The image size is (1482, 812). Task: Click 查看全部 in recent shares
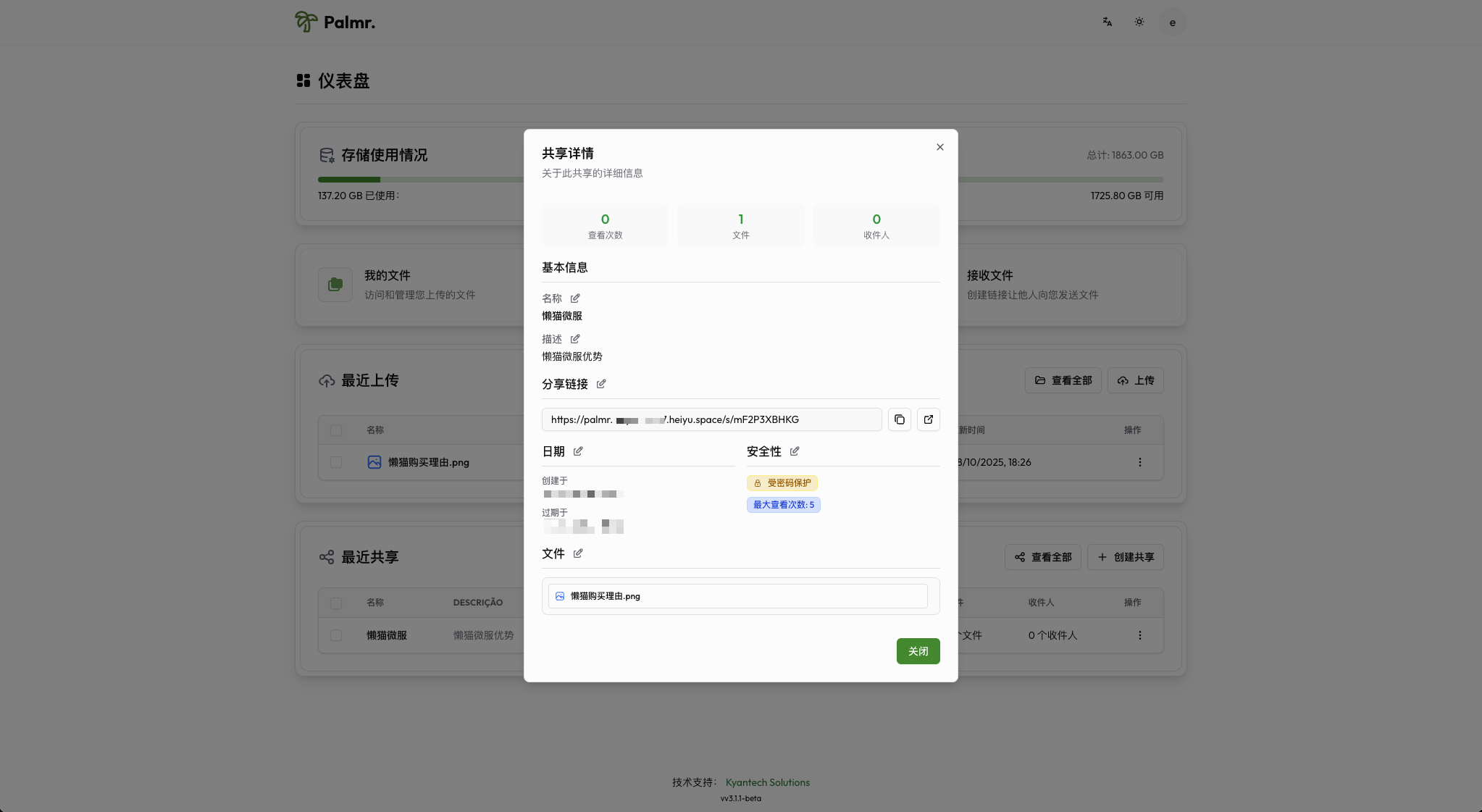click(1043, 557)
